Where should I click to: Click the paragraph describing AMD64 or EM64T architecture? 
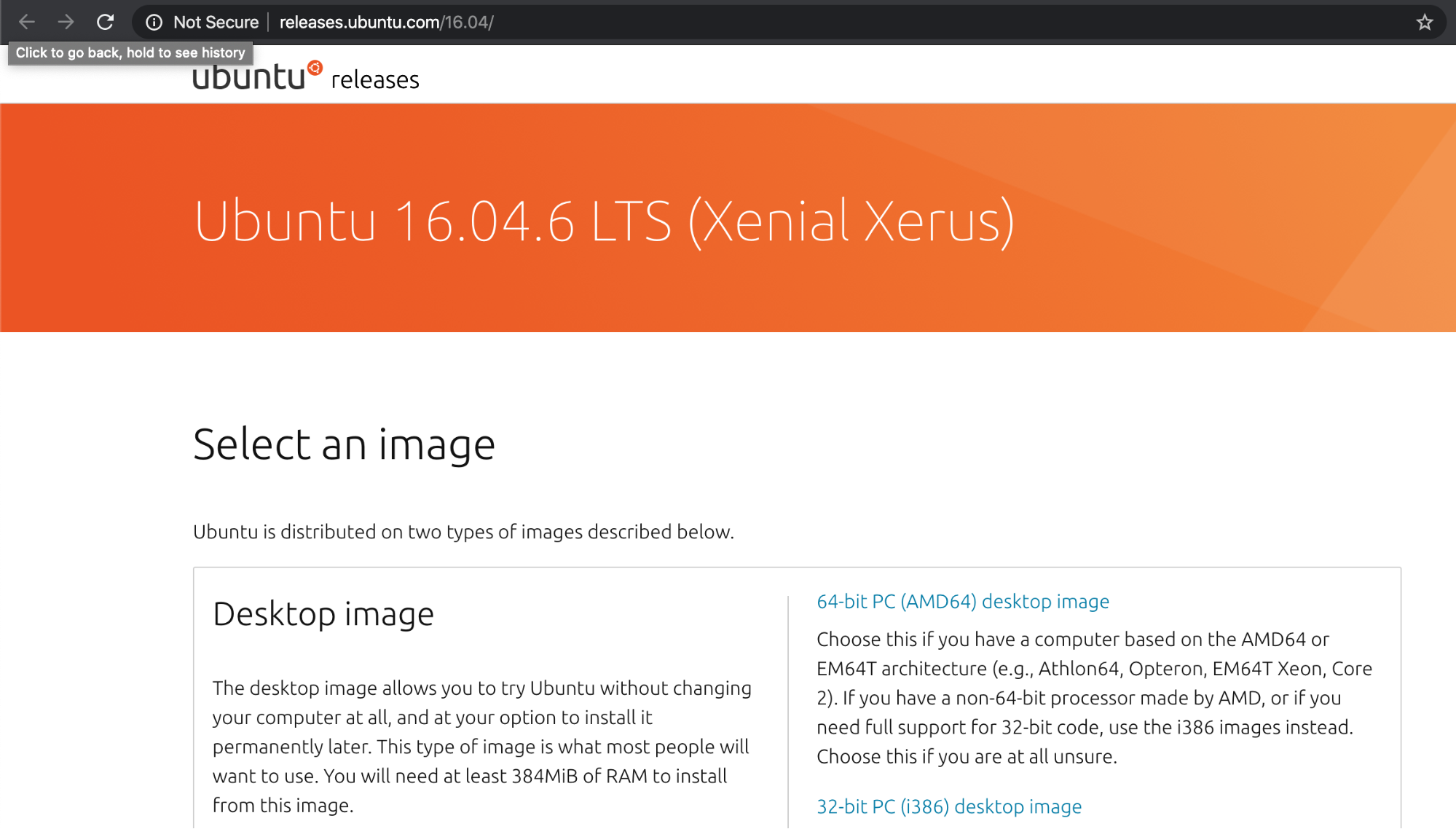coord(1094,698)
